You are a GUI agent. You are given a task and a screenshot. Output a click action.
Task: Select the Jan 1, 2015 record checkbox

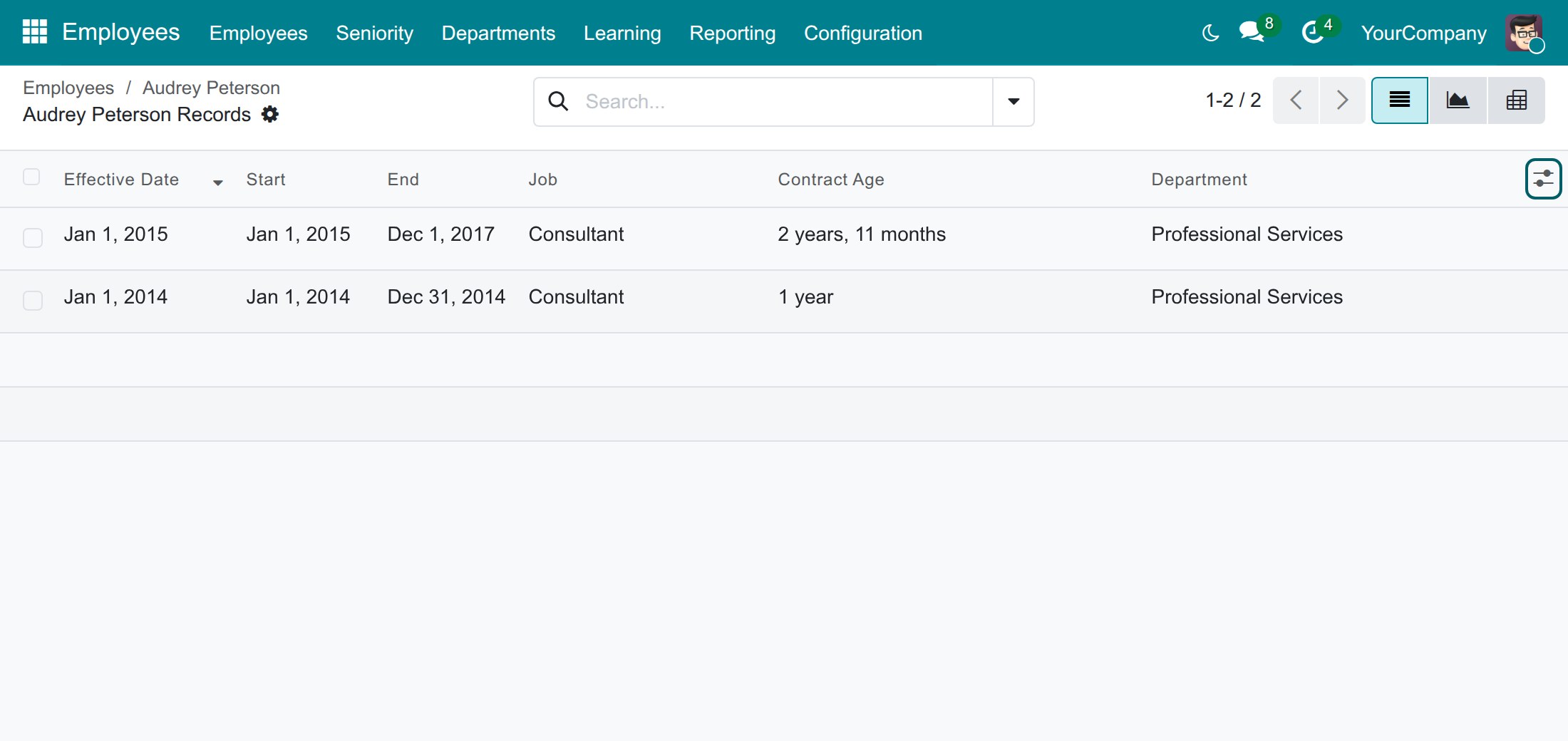[x=33, y=238]
